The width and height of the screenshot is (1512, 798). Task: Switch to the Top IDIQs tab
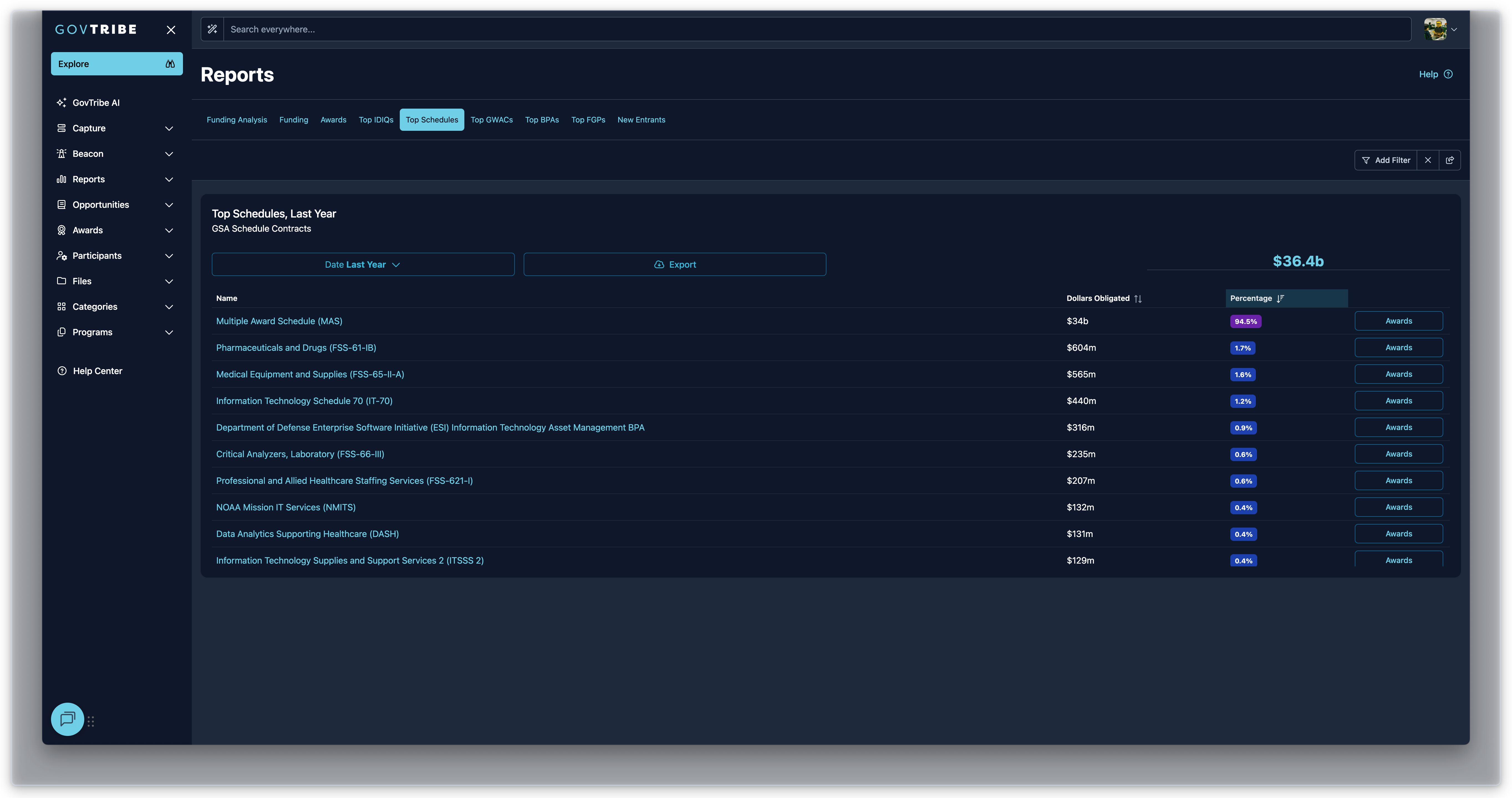coord(376,120)
